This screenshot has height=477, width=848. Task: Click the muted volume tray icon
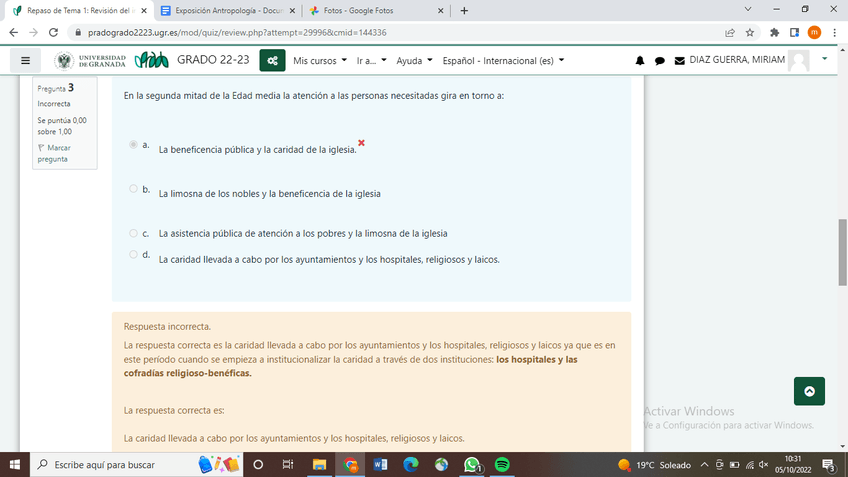pyautogui.click(x=764, y=465)
